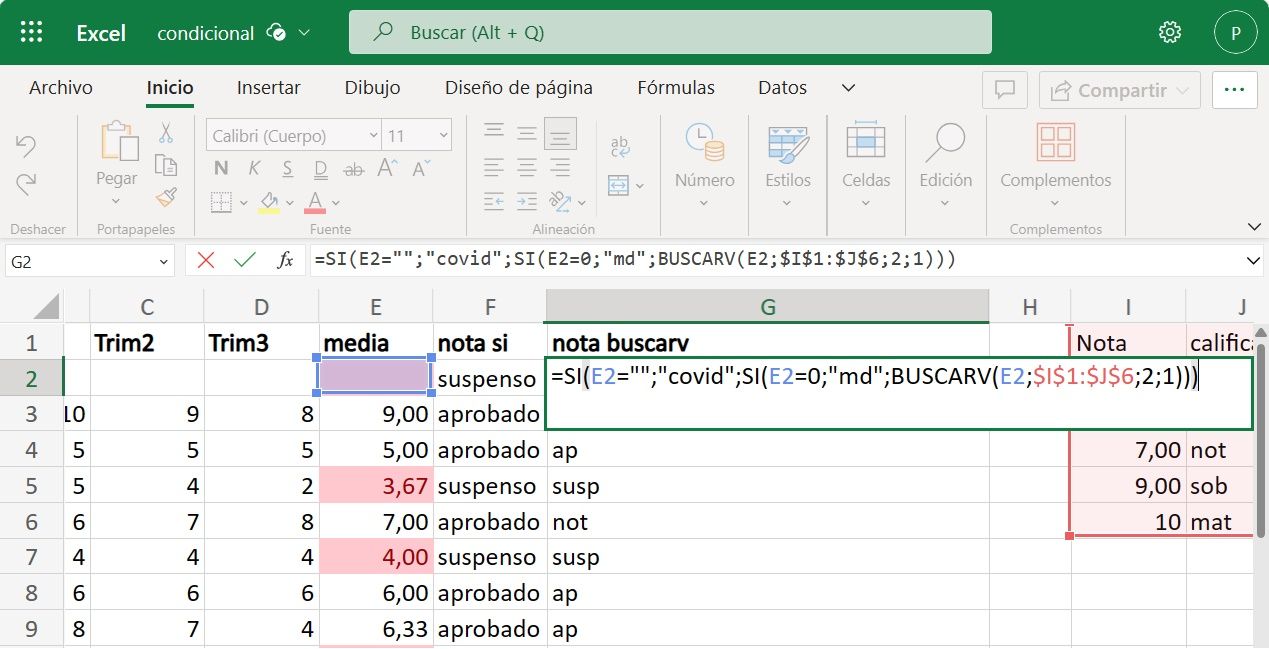Image resolution: width=1269 pixels, height=649 pixels.
Task: Cancel the formula edit with the red X
Action: coord(206,260)
